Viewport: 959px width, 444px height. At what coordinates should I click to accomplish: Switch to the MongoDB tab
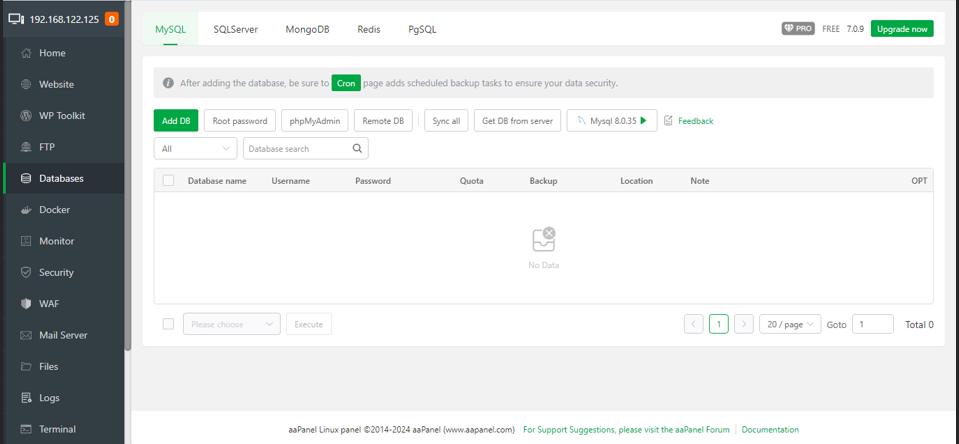308,29
